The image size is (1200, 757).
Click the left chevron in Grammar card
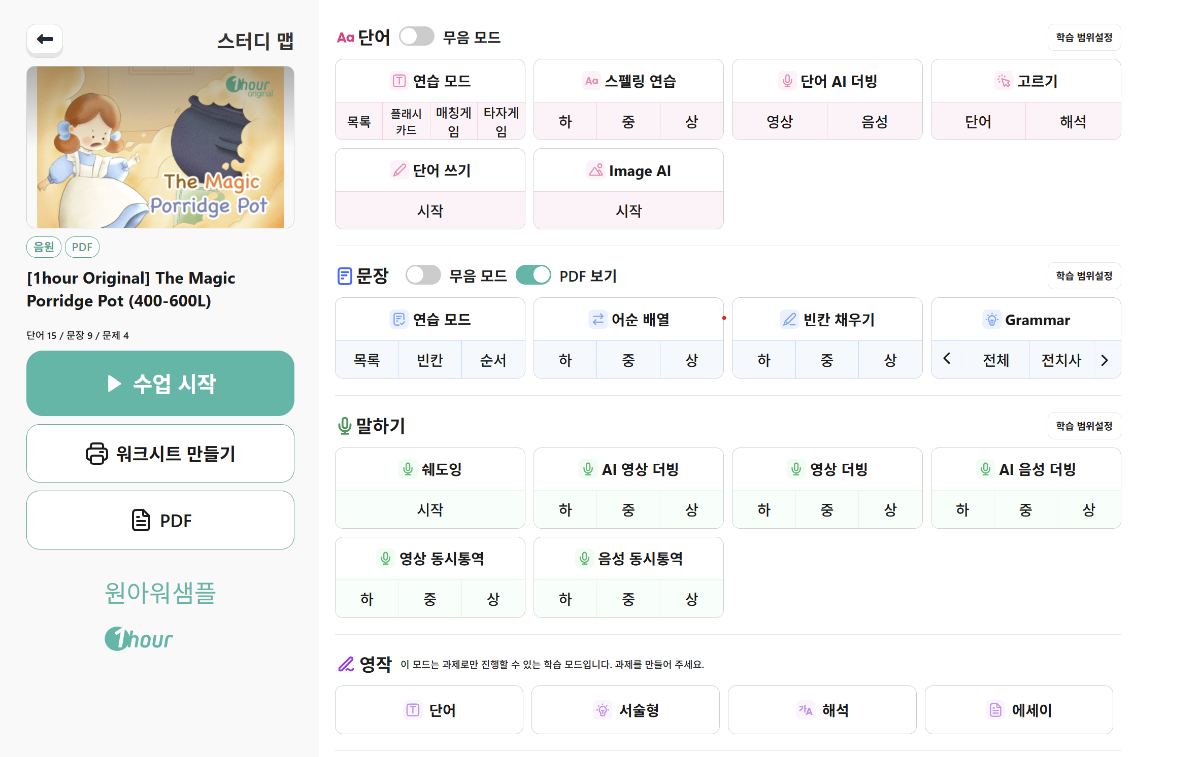(x=947, y=360)
